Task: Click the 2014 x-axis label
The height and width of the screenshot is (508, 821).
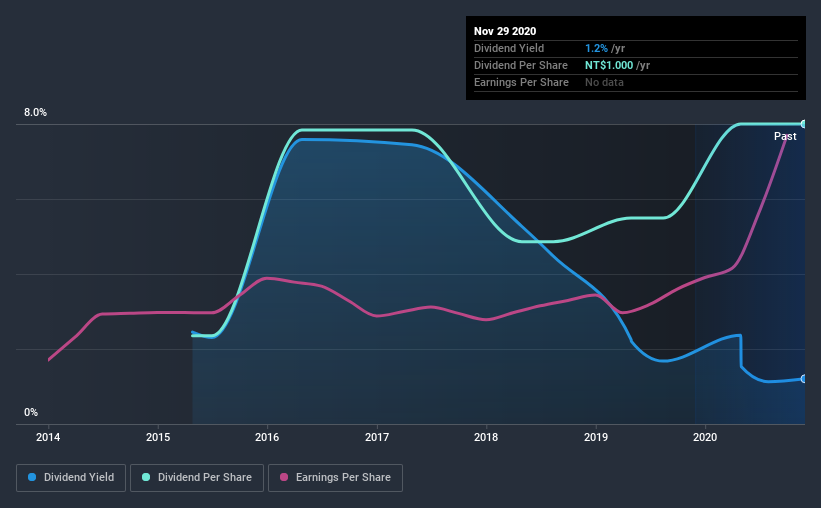Action: 48,437
